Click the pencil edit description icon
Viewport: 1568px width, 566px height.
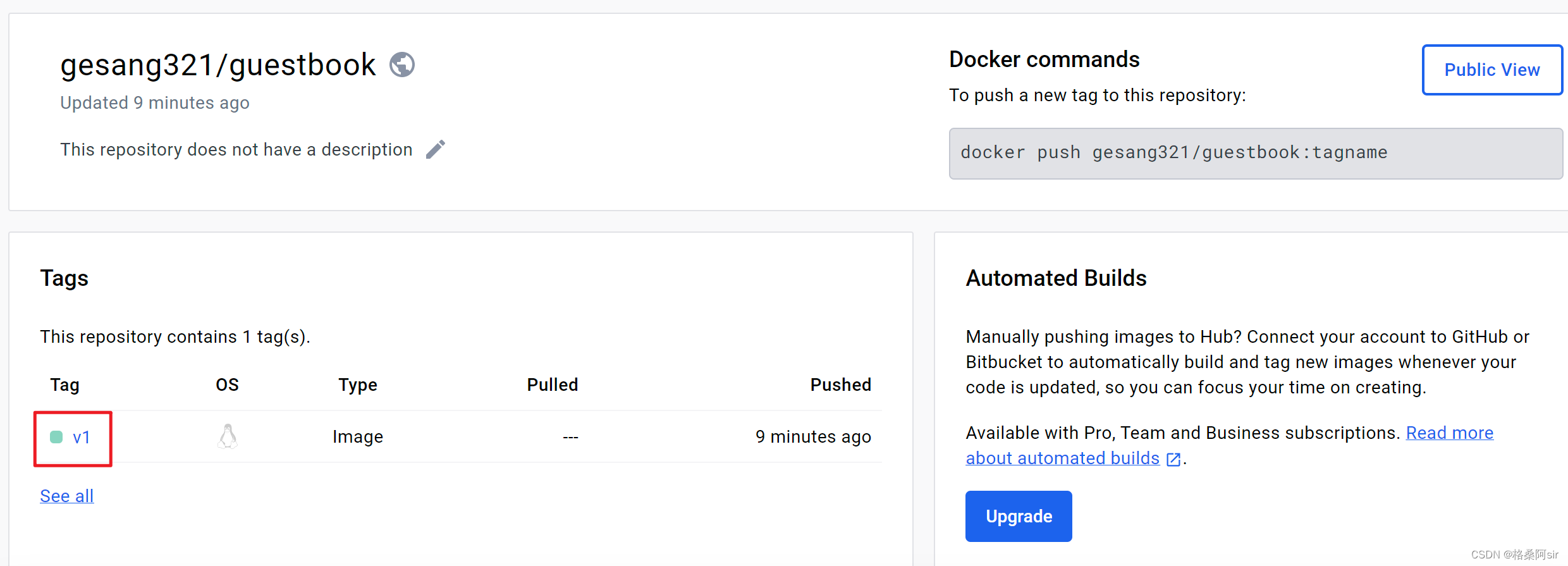tap(436, 150)
